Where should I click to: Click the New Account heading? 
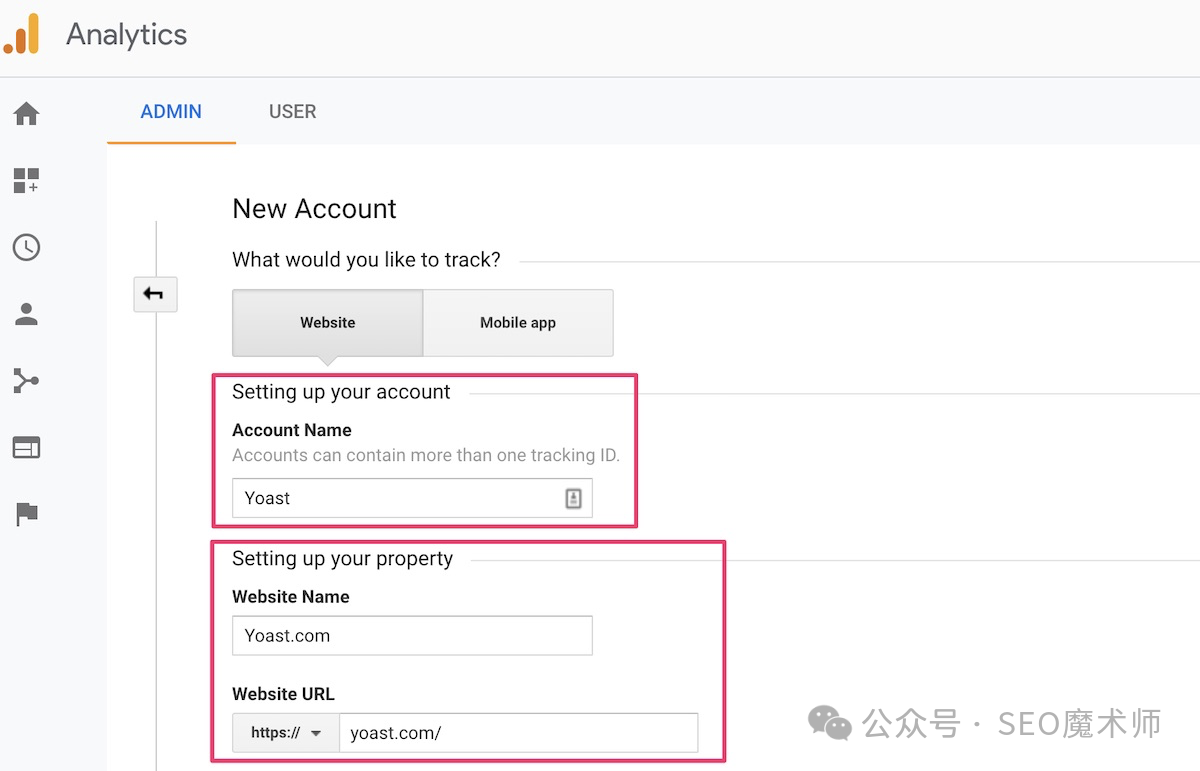pos(314,209)
